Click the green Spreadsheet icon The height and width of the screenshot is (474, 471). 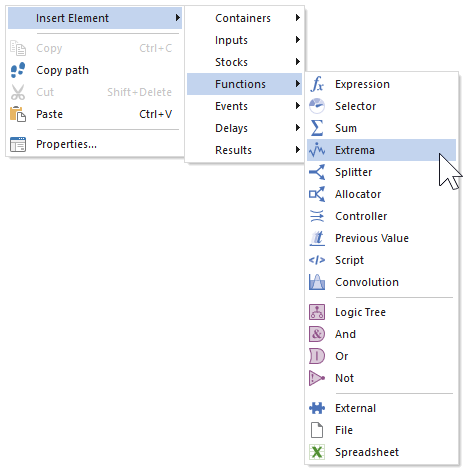click(317, 452)
